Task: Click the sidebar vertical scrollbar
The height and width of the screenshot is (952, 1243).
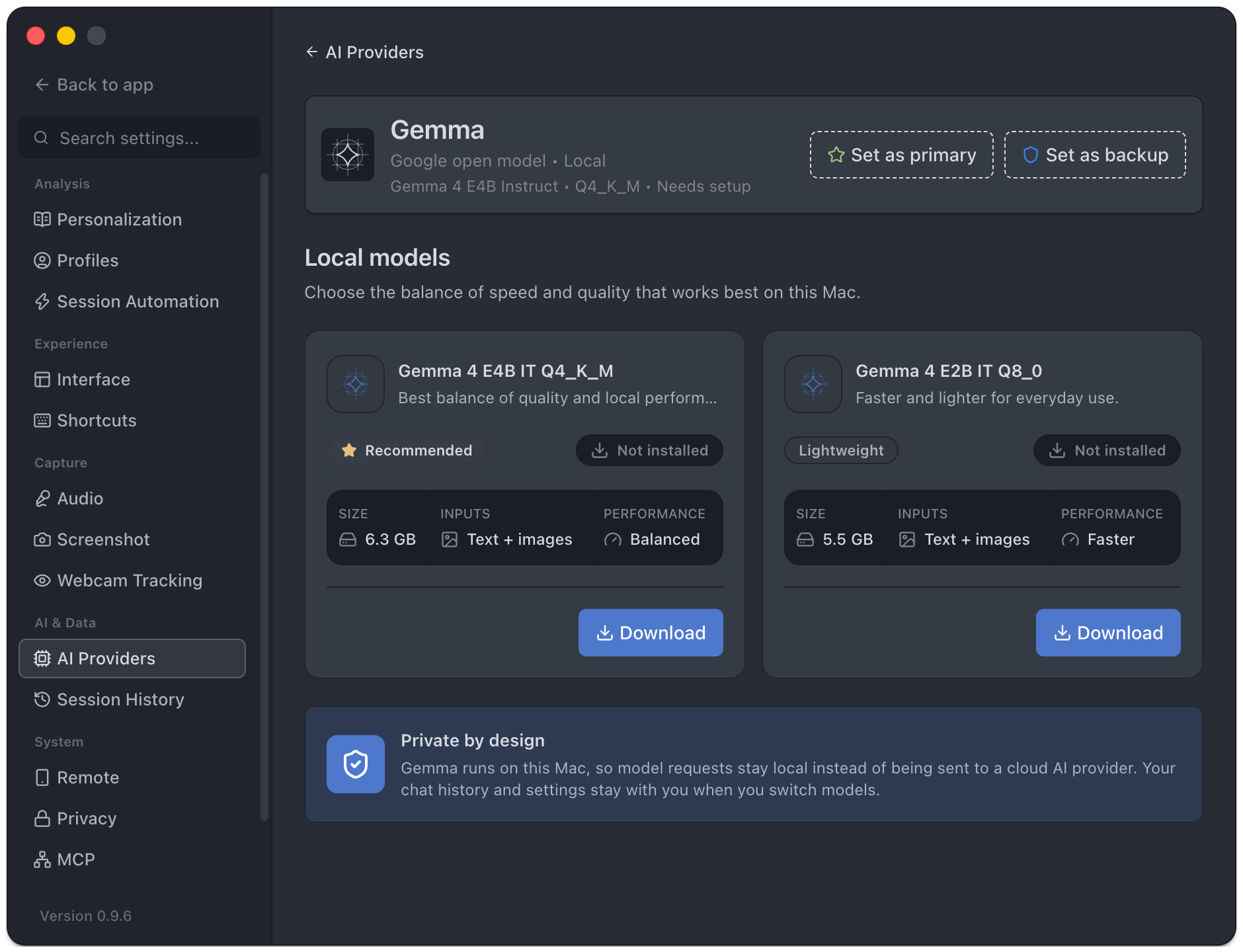Action: pos(264,497)
